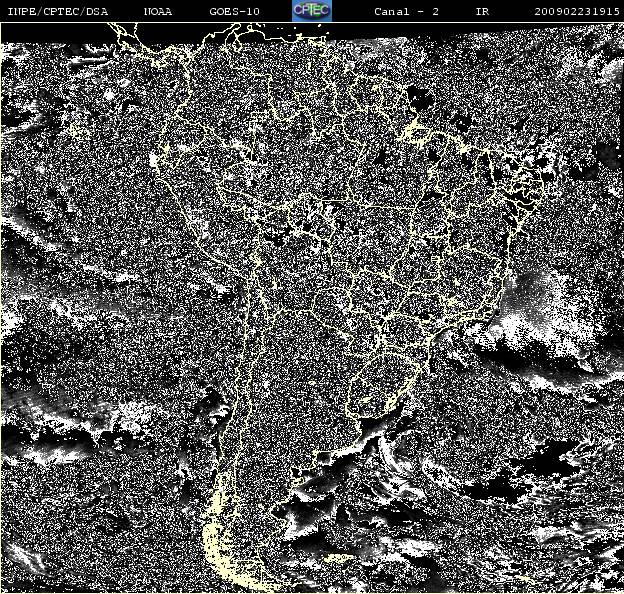Click the 'IR' label in the header
This screenshot has width=624, height=594.
[482, 11]
